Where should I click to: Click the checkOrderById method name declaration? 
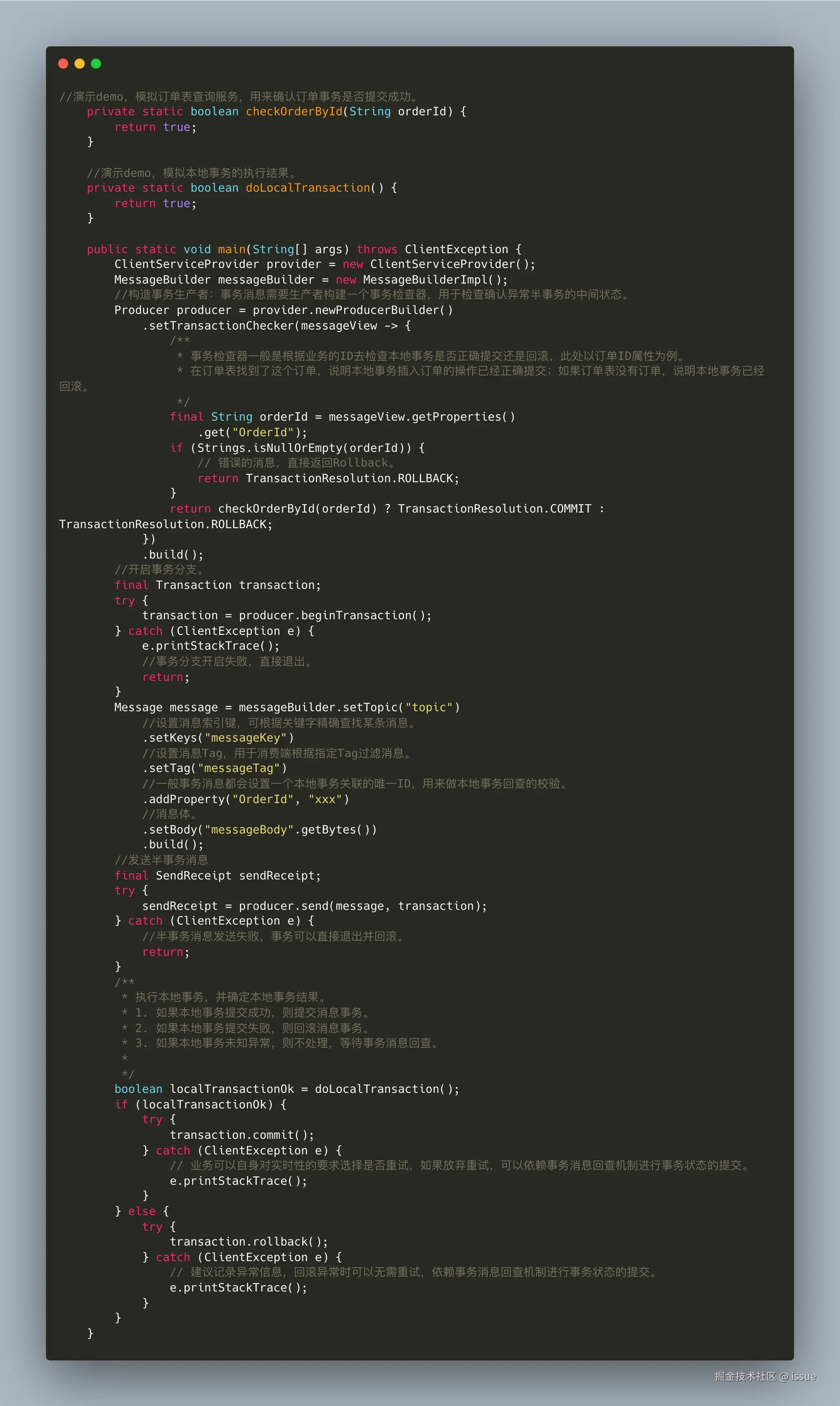pyautogui.click(x=294, y=112)
